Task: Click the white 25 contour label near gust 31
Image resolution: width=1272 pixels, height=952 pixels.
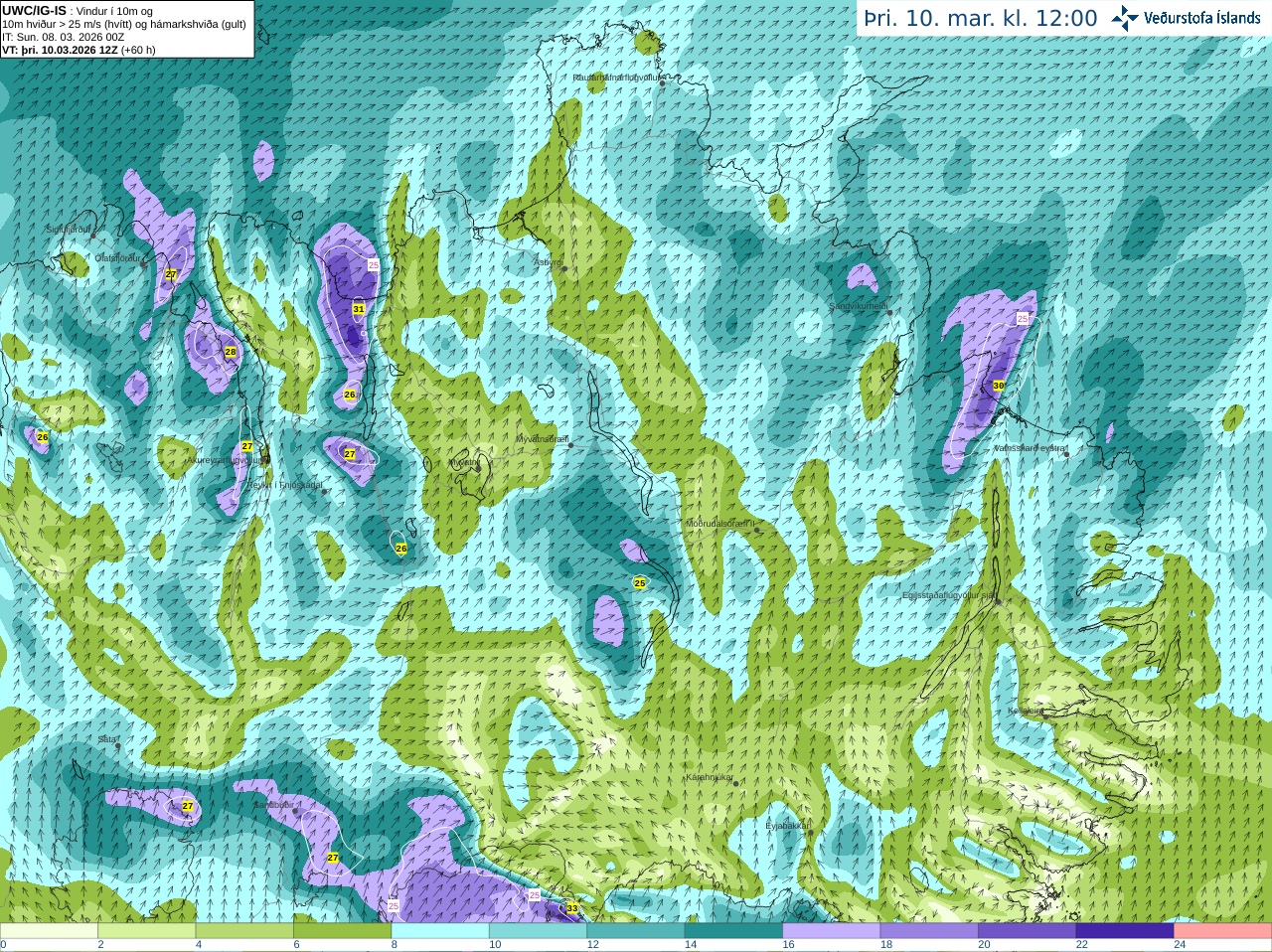Action: click(374, 265)
